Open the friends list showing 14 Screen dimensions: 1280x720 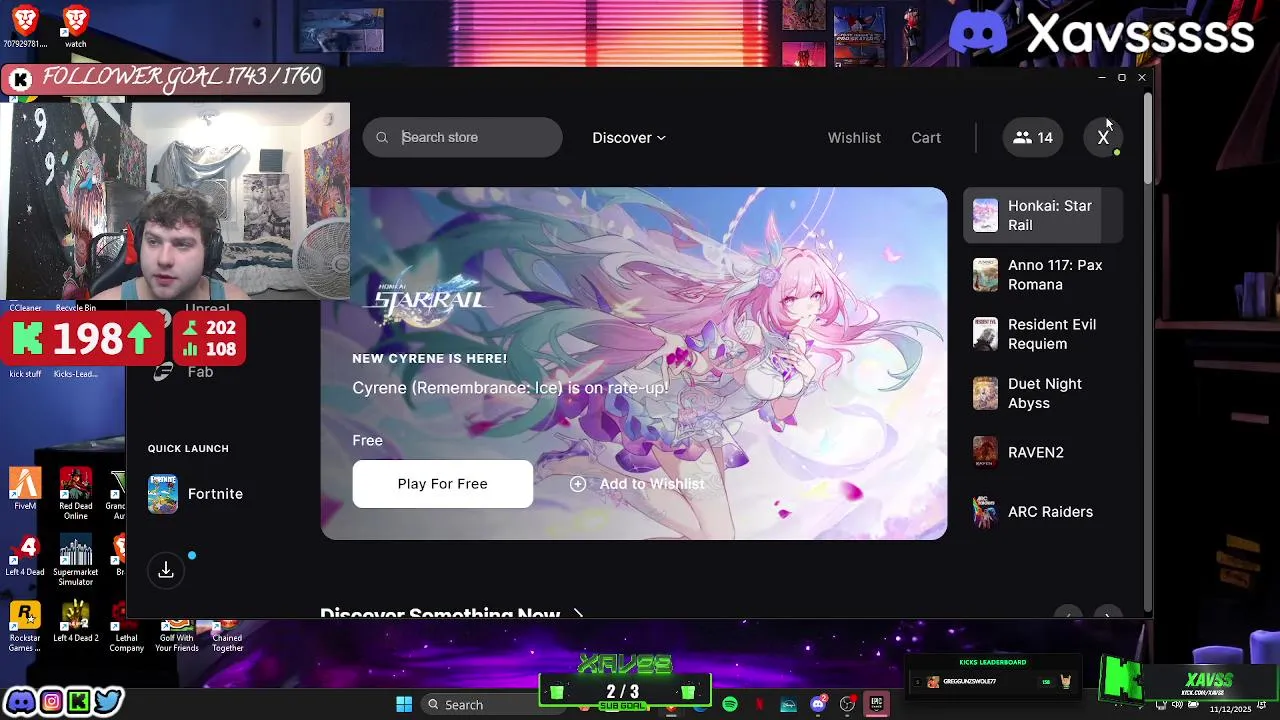point(1033,137)
